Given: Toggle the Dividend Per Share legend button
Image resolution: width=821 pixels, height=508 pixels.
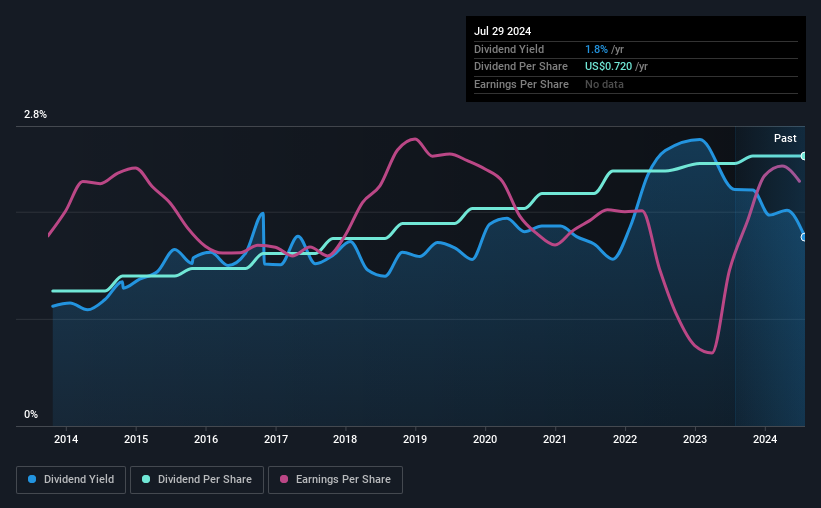Looking at the screenshot, I should (197, 480).
